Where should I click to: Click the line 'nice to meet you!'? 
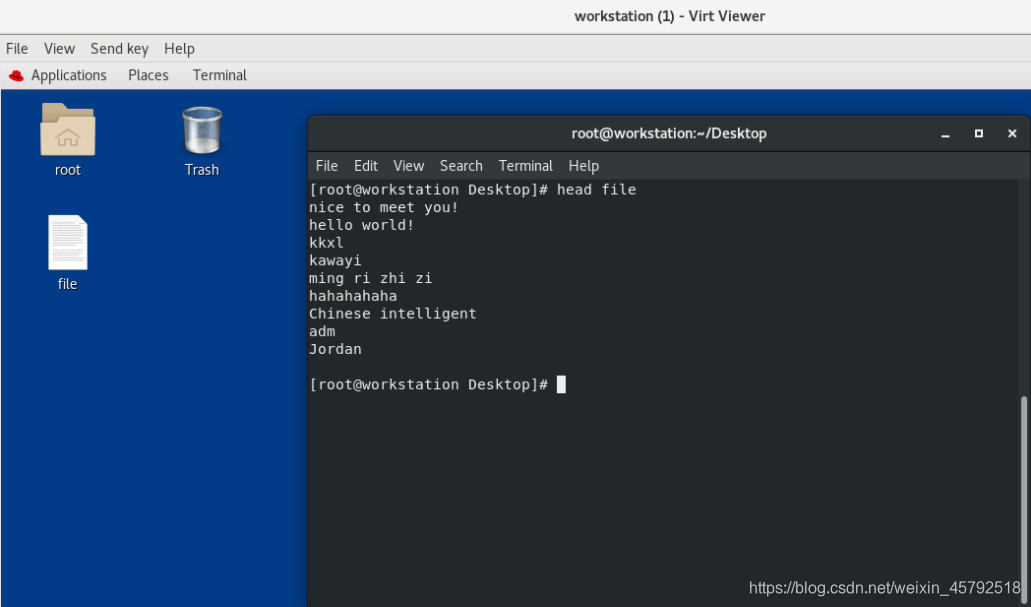coord(383,207)
